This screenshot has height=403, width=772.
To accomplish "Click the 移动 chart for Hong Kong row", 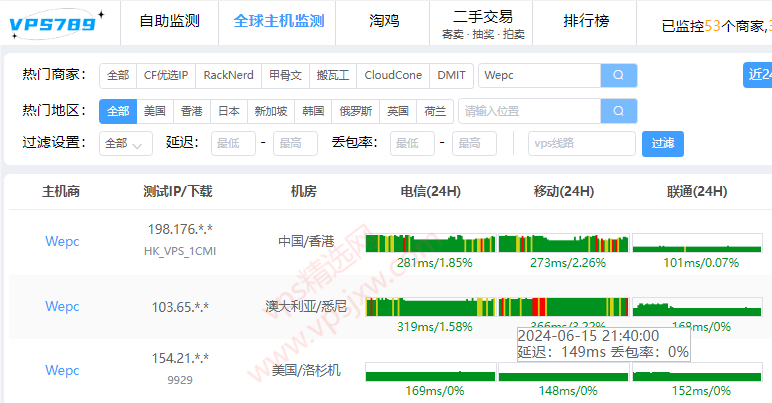I will coord(564,243).
